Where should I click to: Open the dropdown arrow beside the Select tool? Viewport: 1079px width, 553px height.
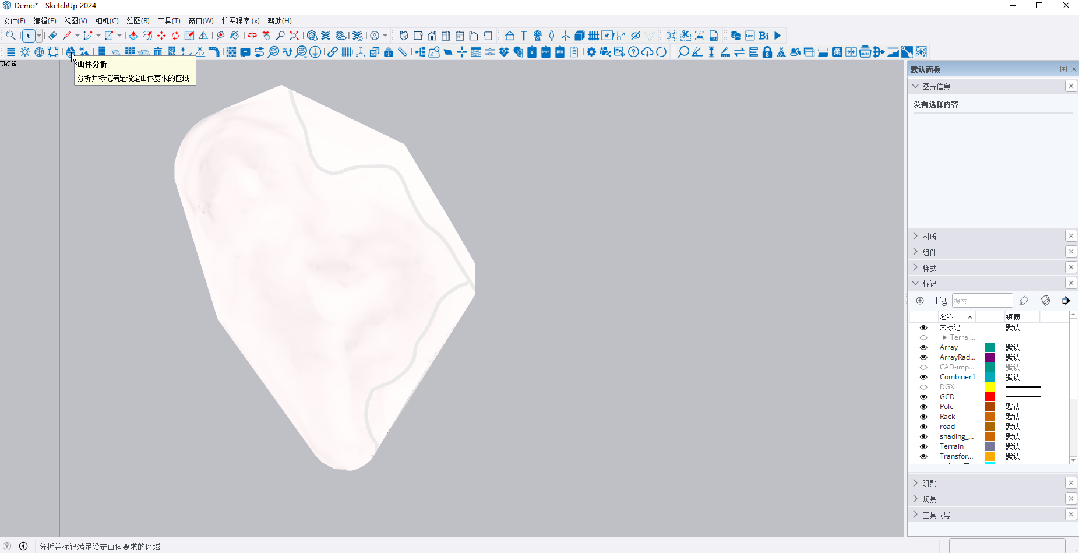39,36
